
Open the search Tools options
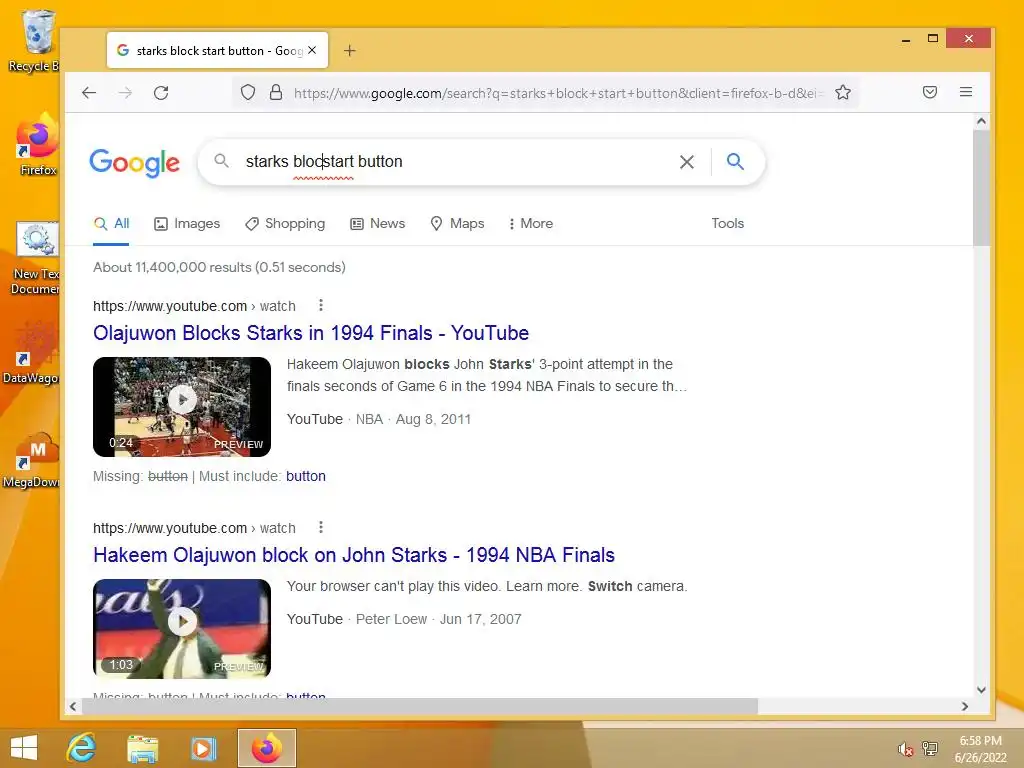click(x=728, y=223)
